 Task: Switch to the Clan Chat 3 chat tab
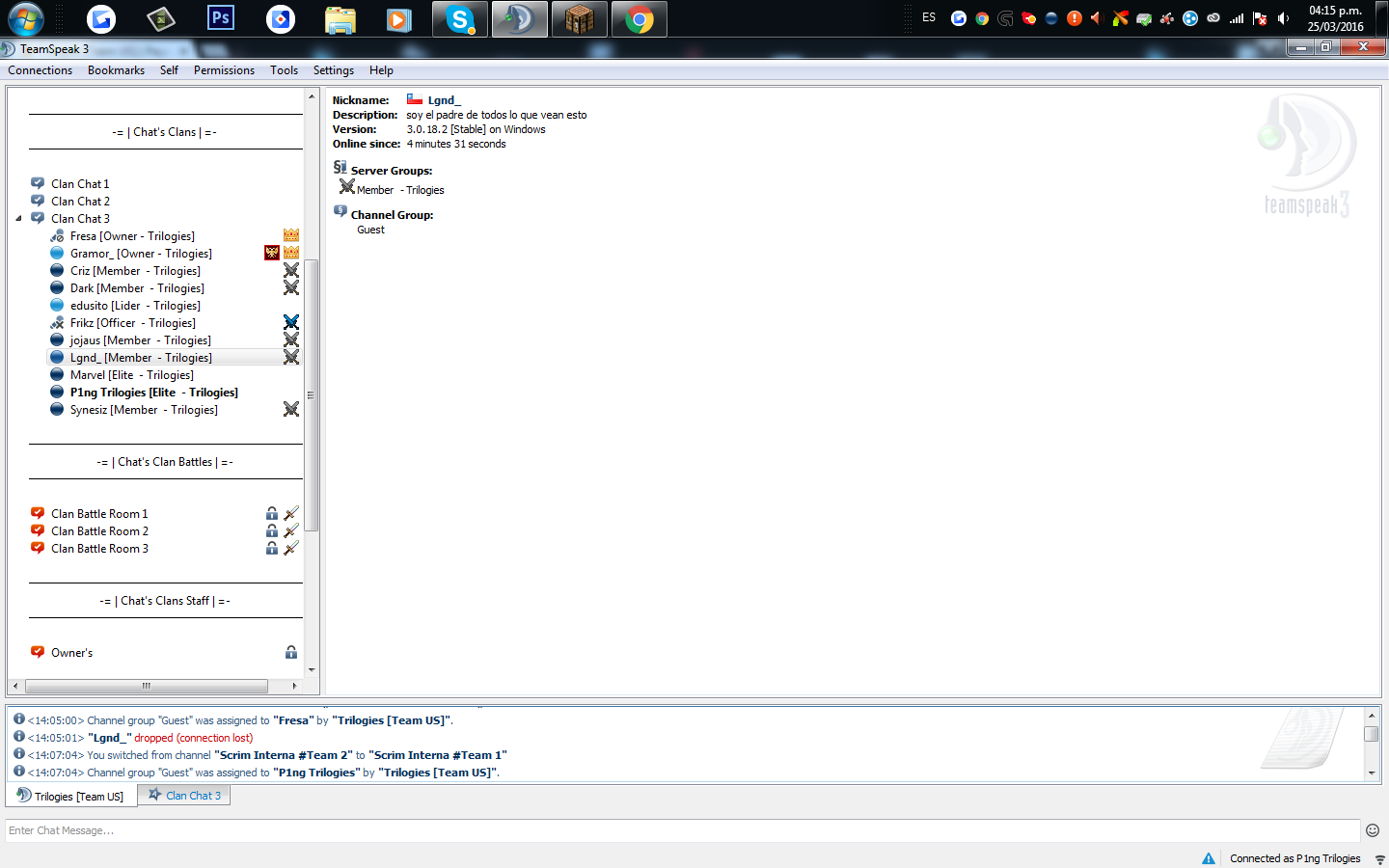point(184,795)
